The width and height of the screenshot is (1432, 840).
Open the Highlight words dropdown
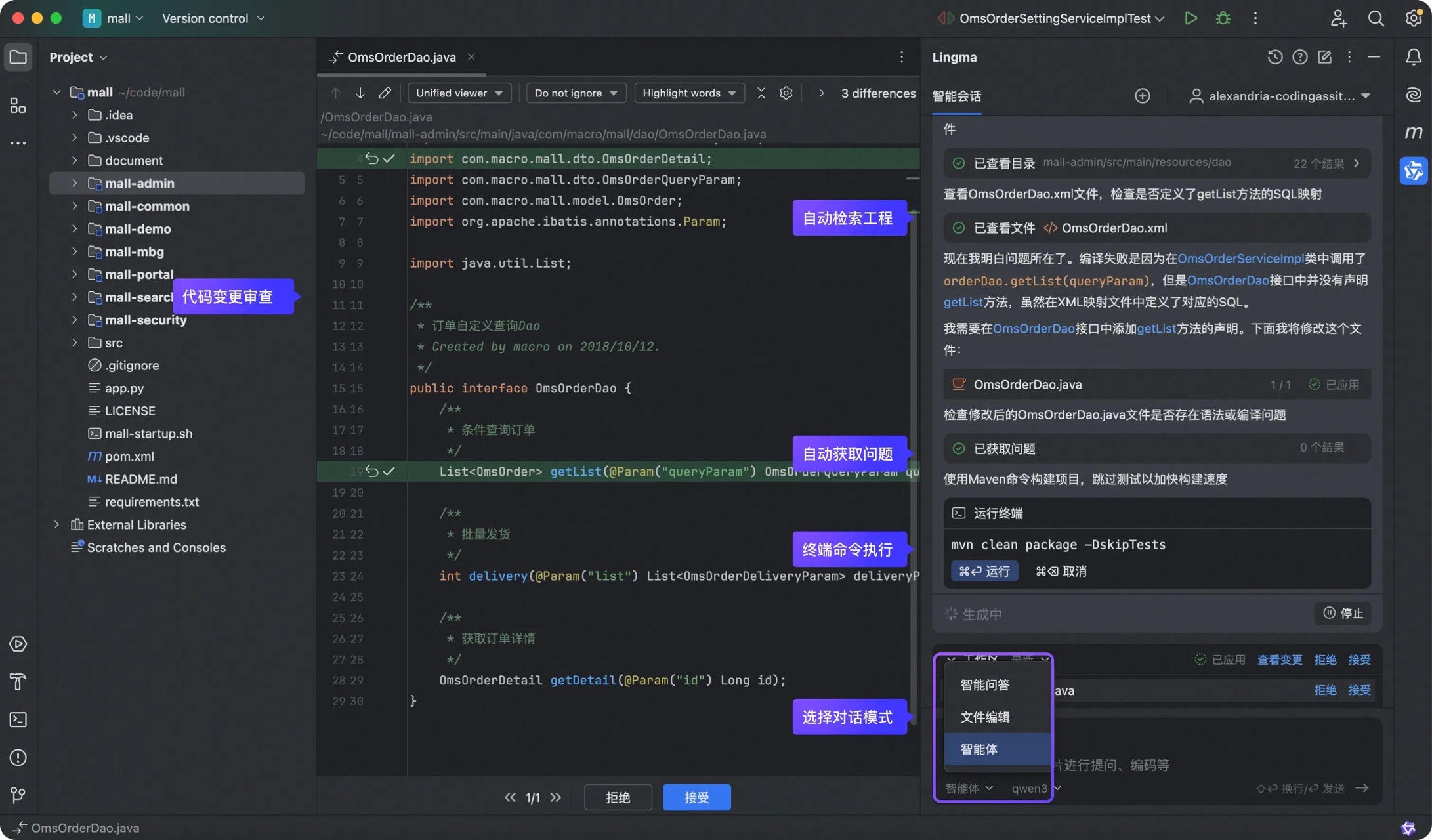[688, 93]
